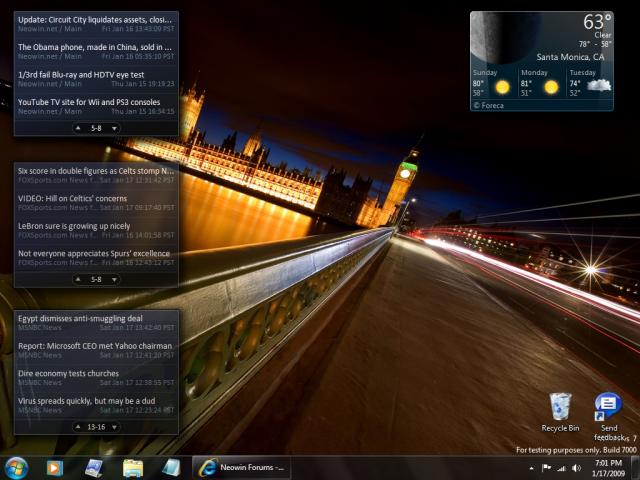
Task: Page up in the MSNBC News feed gadget
Action: [x=78, y=427]
